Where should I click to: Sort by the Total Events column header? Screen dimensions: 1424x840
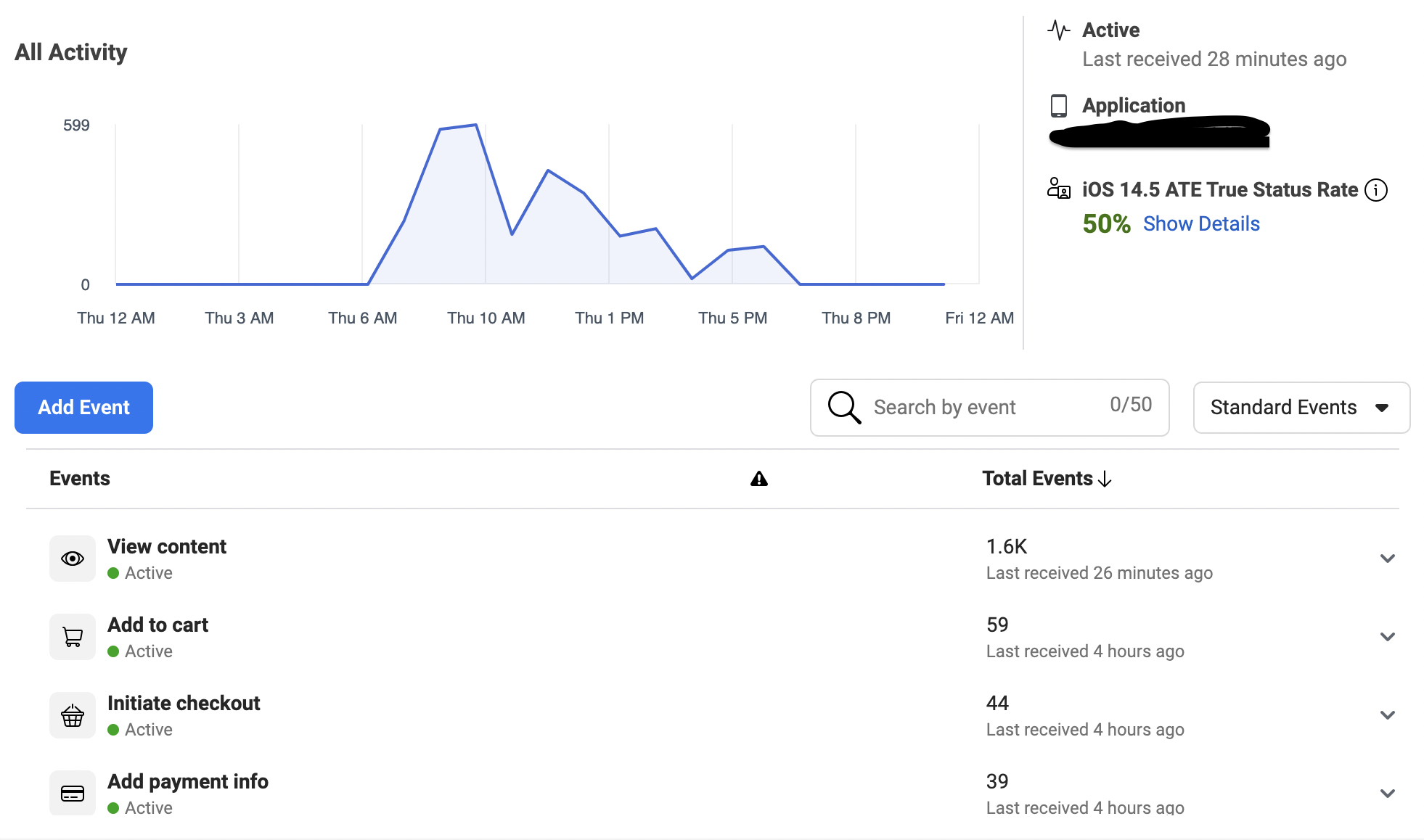(x=1046, y=479)
